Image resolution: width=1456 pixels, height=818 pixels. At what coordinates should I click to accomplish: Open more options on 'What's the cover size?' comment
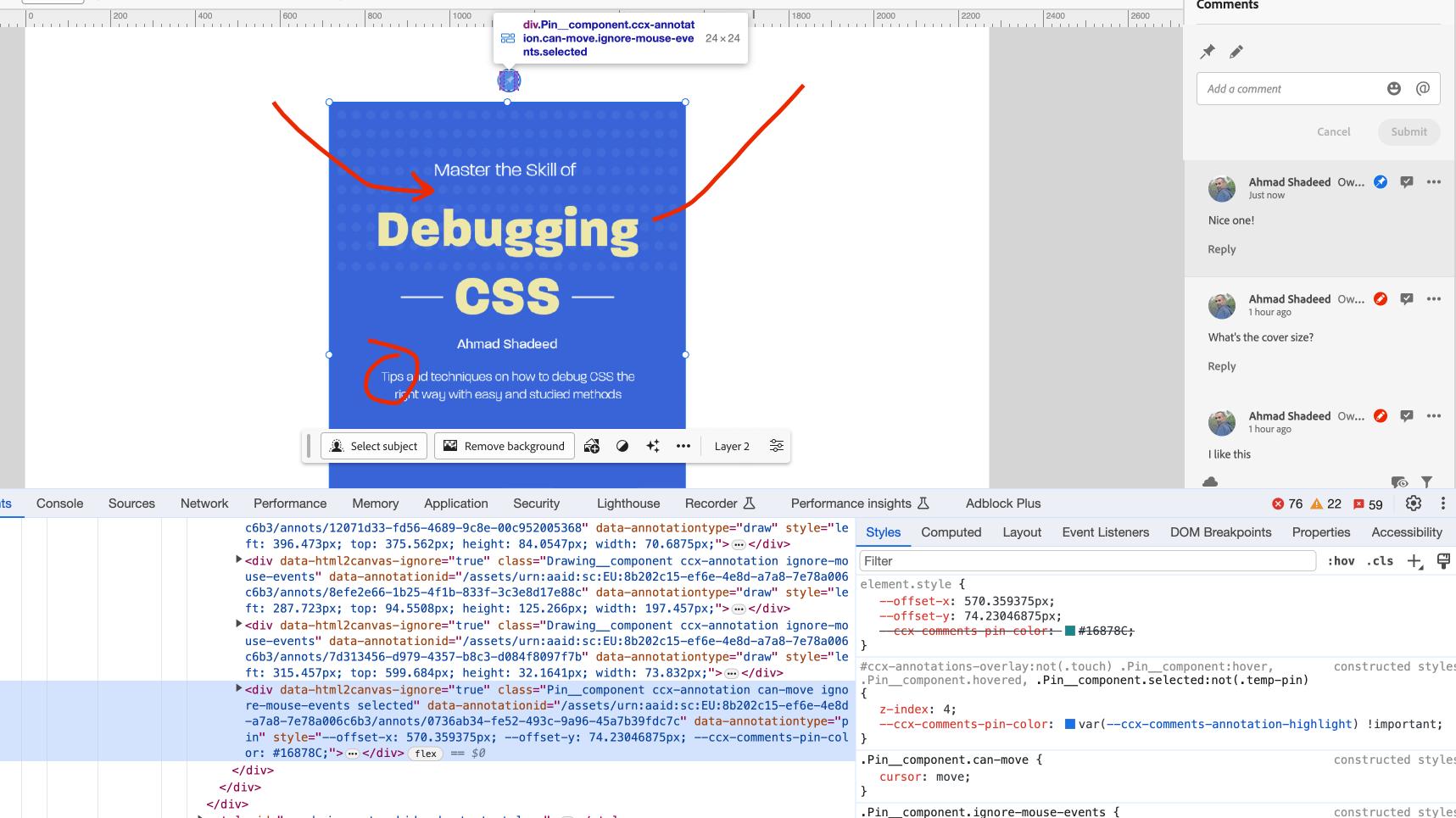coord(1433,299)
